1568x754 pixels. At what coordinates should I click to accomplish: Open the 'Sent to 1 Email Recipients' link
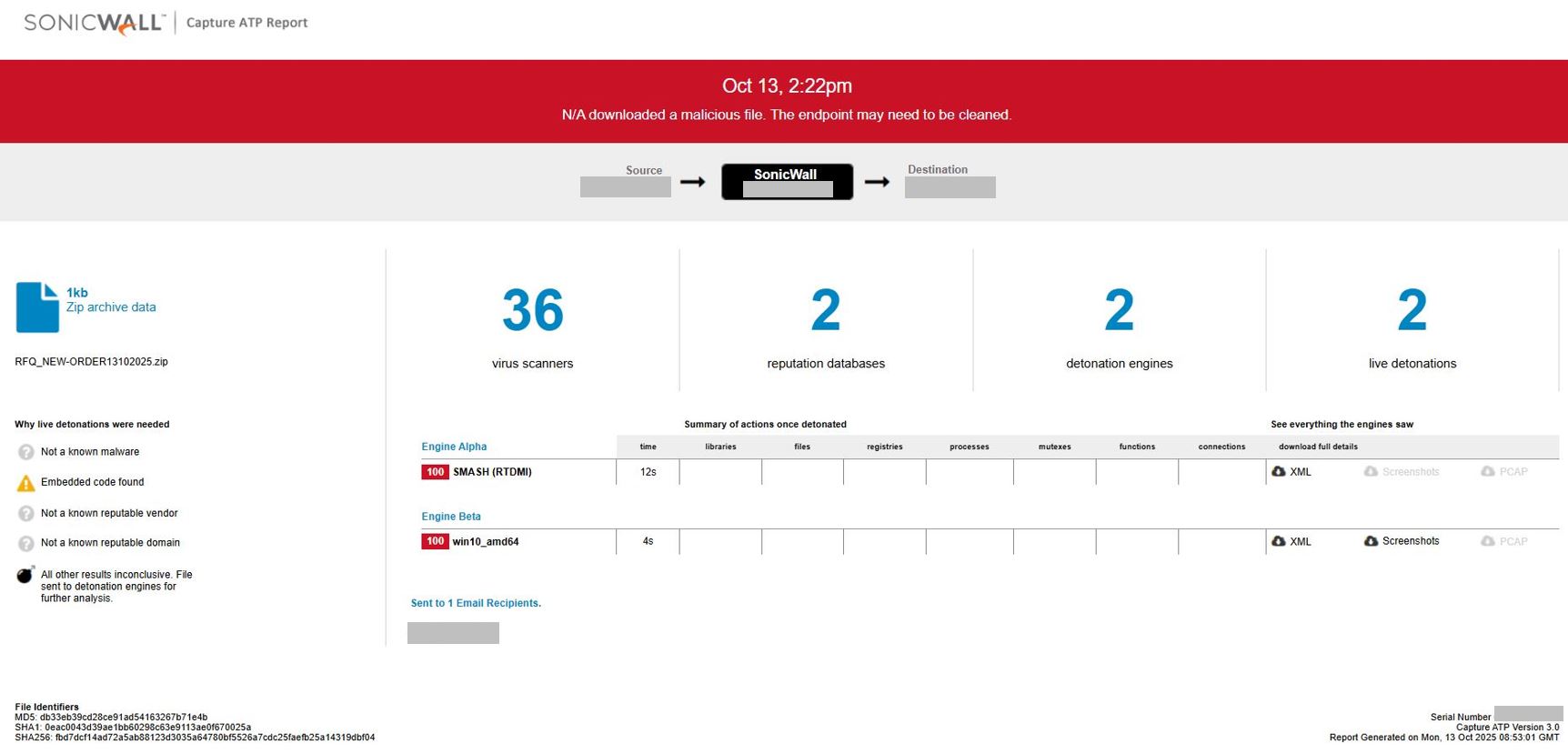pos(476,603)
